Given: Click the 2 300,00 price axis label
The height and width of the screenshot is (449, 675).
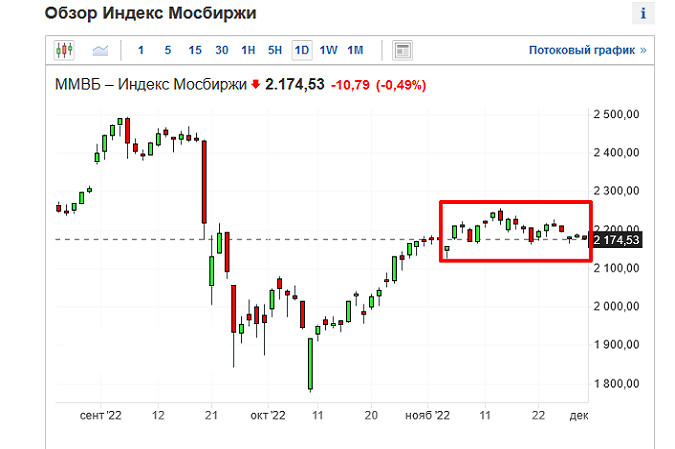Looking at the screenshot, I should [616, 191].
